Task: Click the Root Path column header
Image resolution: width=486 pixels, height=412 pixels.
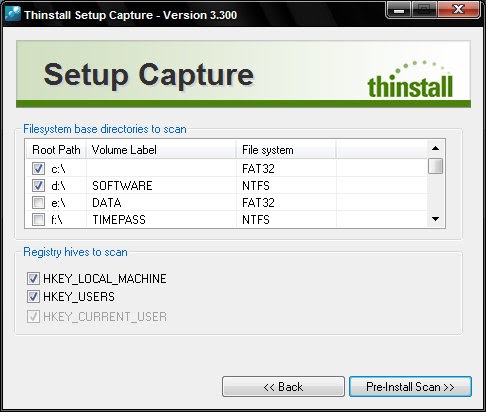Action: click(x=56, y=150)
